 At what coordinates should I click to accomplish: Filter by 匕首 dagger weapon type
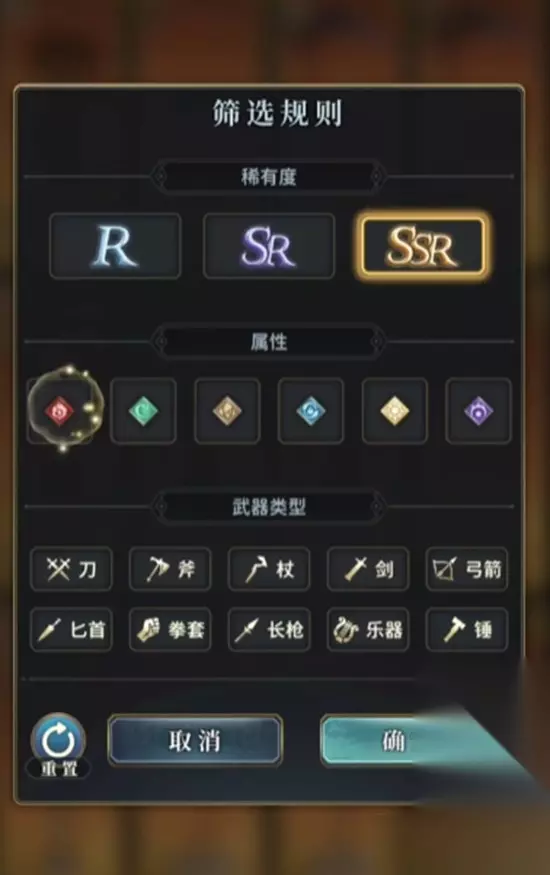point(71,630)
